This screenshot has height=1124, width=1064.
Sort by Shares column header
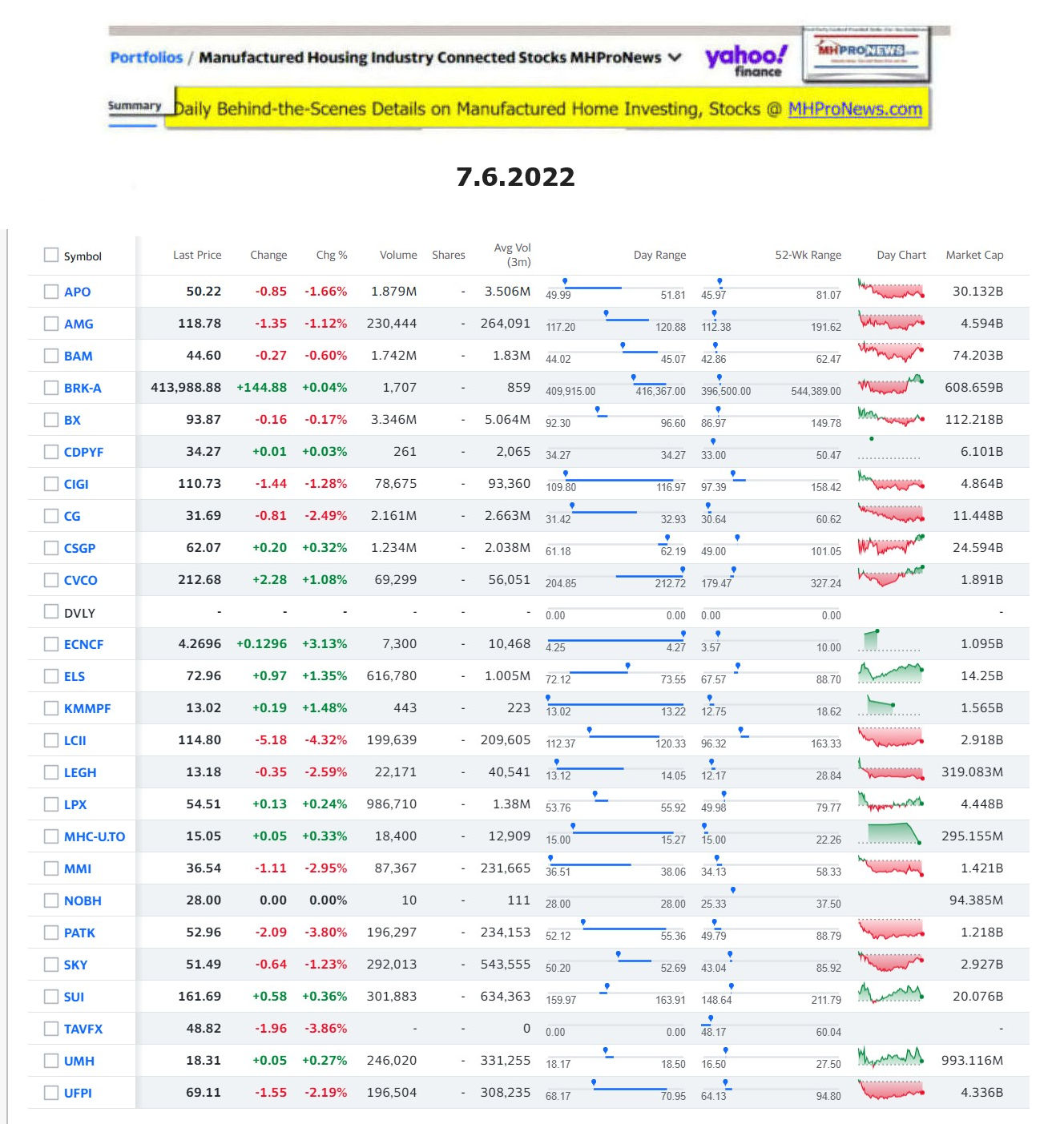448,255
